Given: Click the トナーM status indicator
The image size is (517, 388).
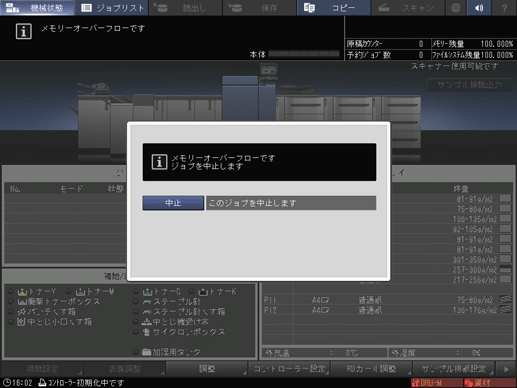Looking at the screenshot, I should tap(69, 292).
